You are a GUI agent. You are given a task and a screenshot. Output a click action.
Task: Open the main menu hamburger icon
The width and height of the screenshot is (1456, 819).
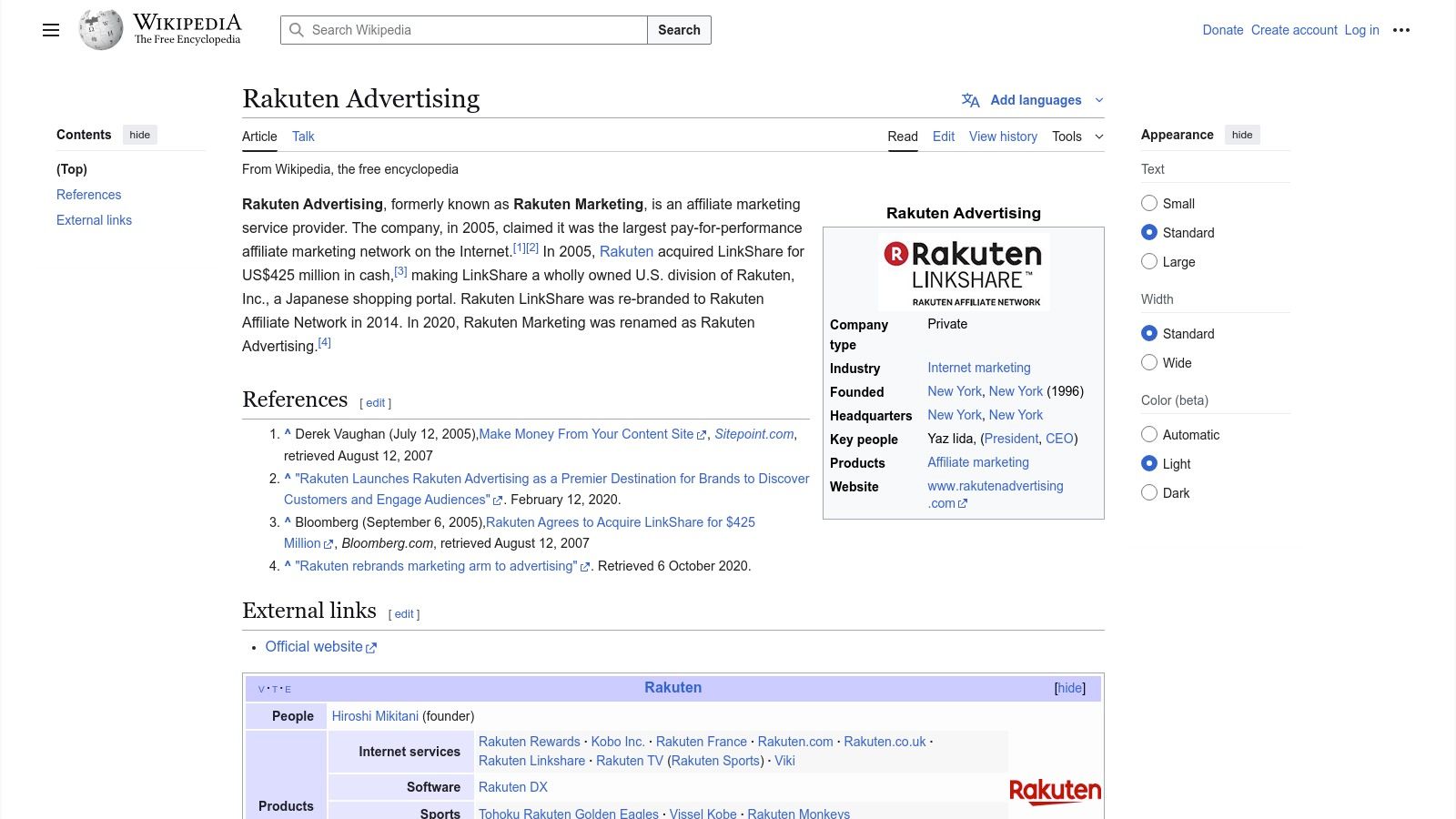coord(51,30)
